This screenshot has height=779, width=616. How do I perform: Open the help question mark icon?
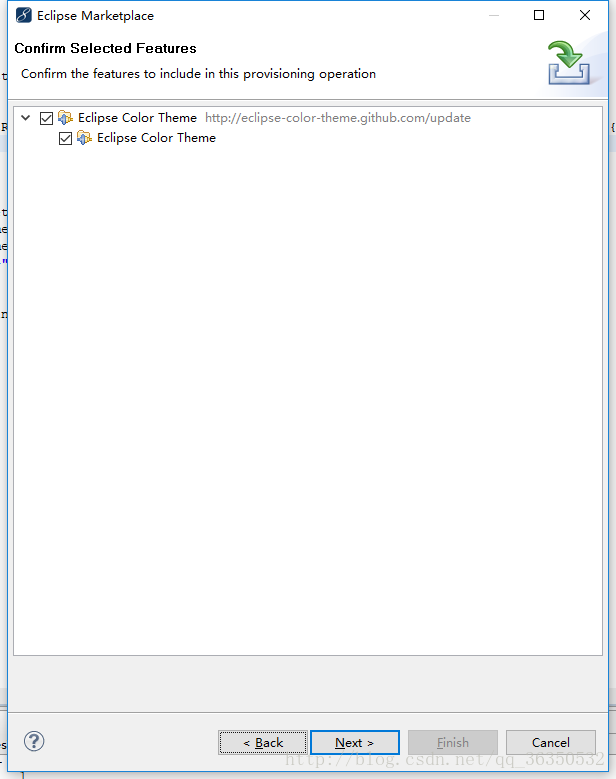click(34, 741)
